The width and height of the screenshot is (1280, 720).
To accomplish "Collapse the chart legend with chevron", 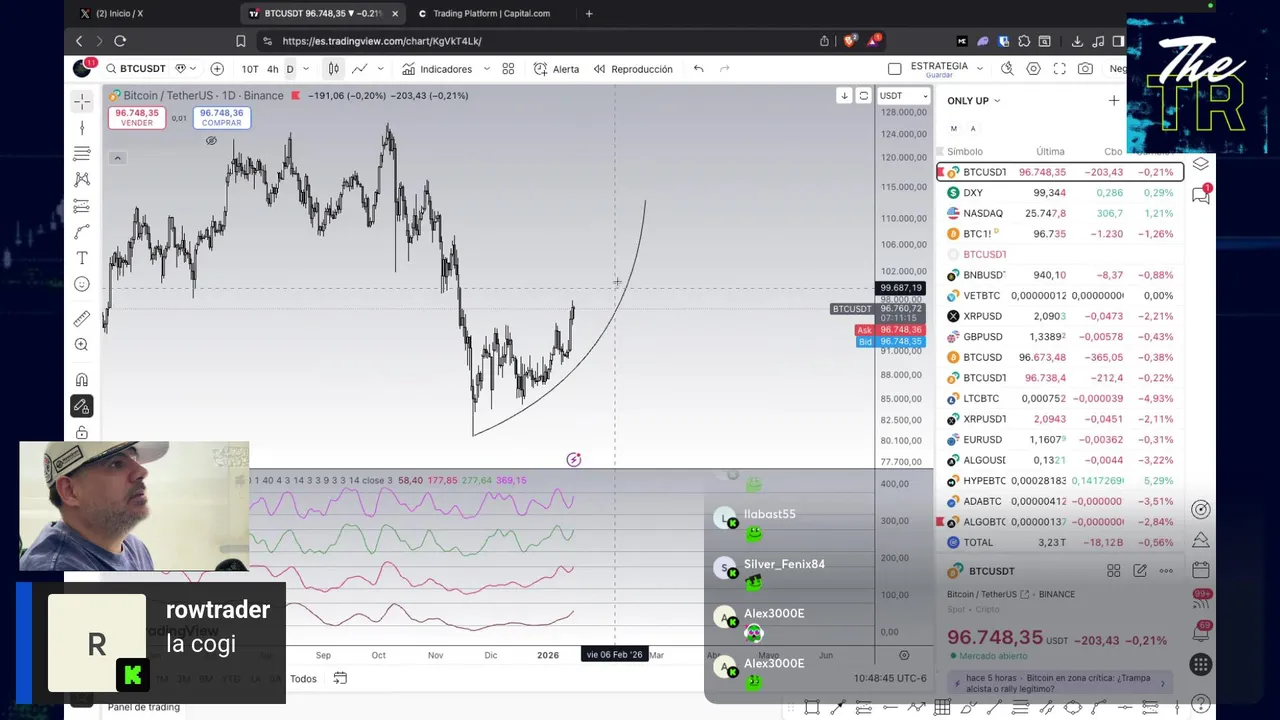I will pos(117,158).
